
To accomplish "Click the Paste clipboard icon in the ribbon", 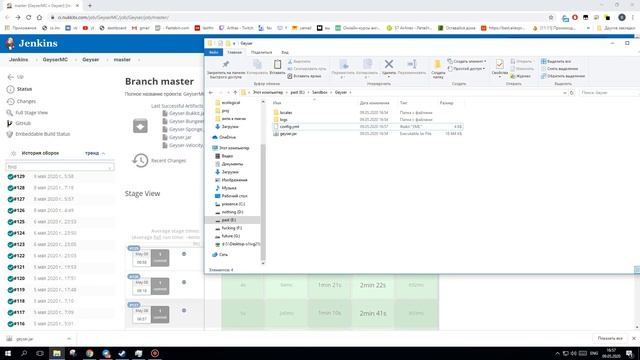I will [x=278, y=64].
